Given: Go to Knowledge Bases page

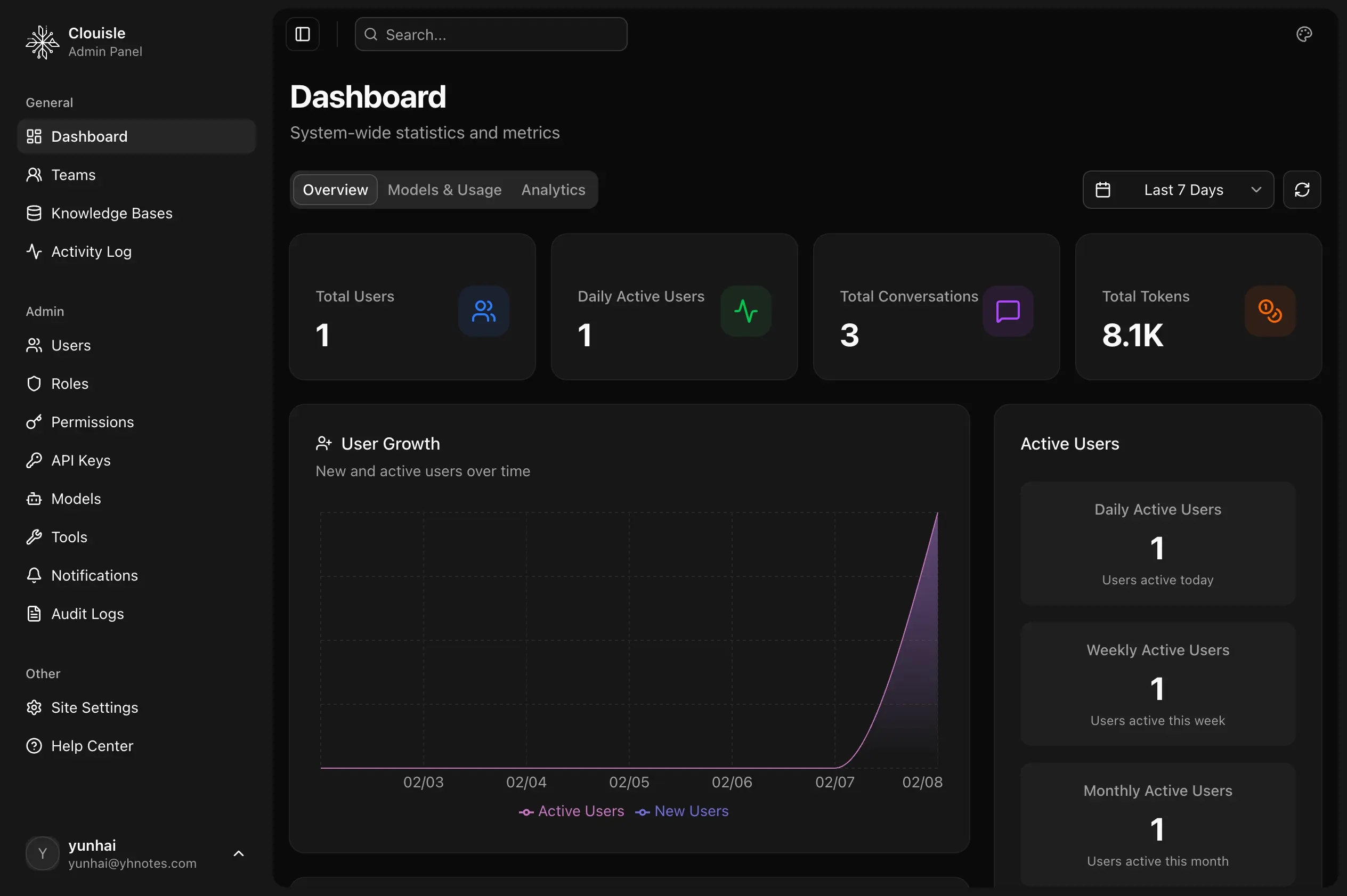Looking at the screenshot, I should point(111,213).
